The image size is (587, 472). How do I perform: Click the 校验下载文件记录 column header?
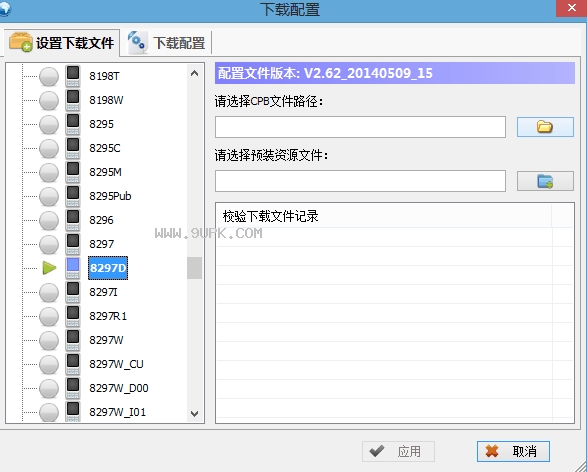(384, 216)
